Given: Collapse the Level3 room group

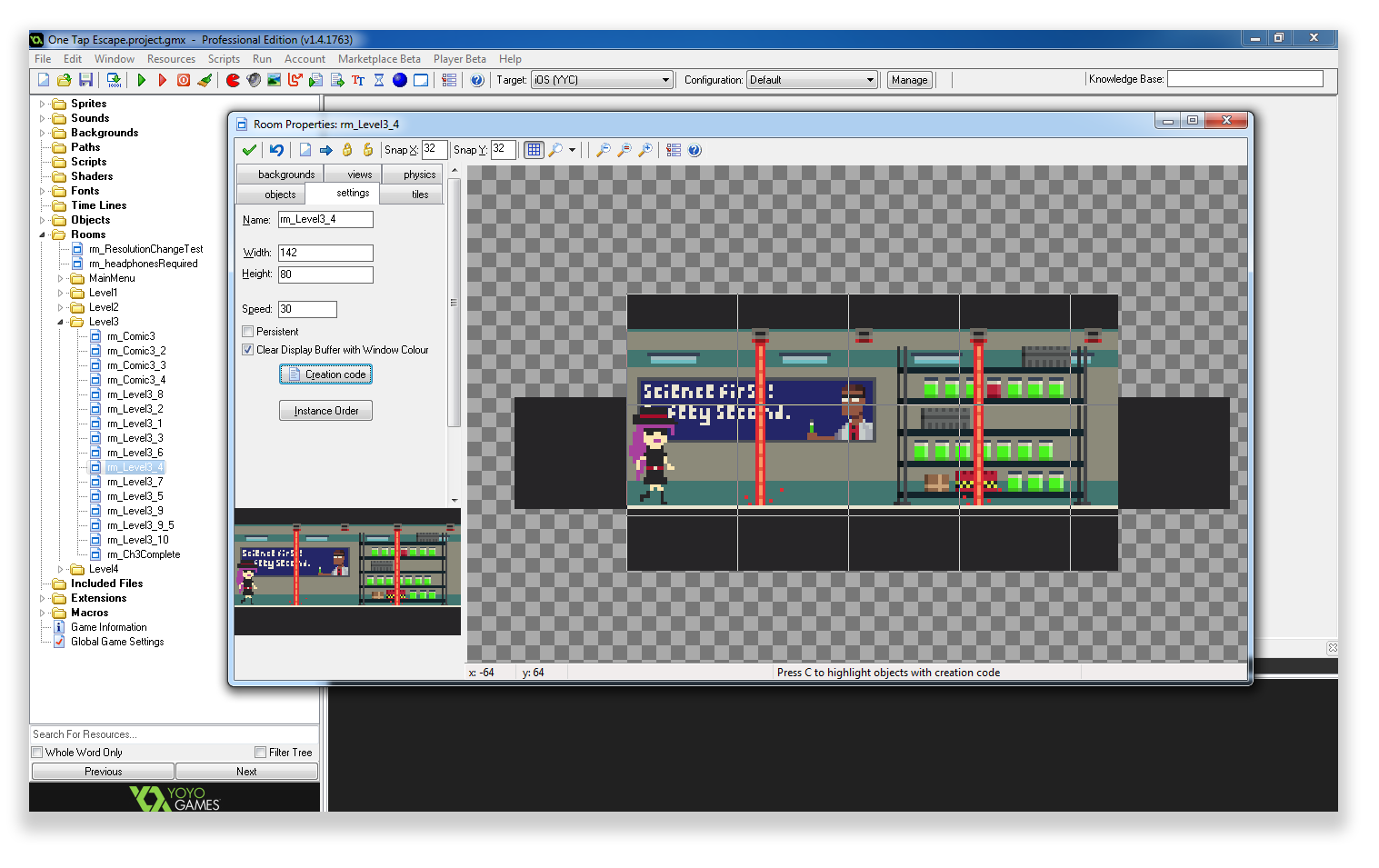Looking at the screenshot, I should point(60,322).
